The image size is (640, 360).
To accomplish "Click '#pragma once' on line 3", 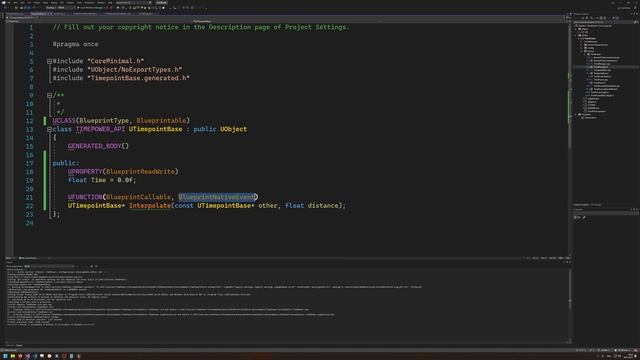I will (76, 44).
